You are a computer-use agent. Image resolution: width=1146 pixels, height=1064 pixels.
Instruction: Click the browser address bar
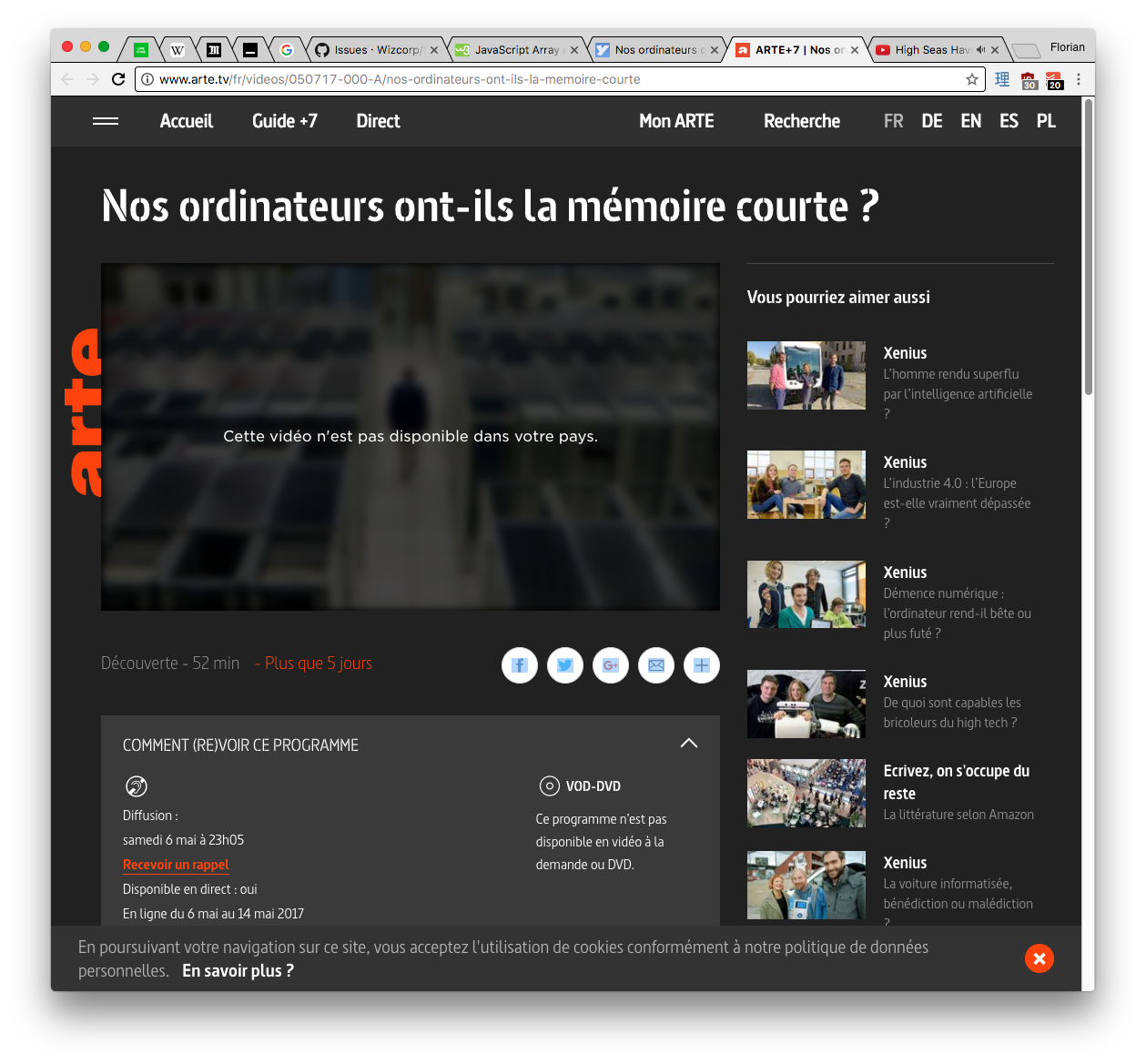[x=546, y=79]
